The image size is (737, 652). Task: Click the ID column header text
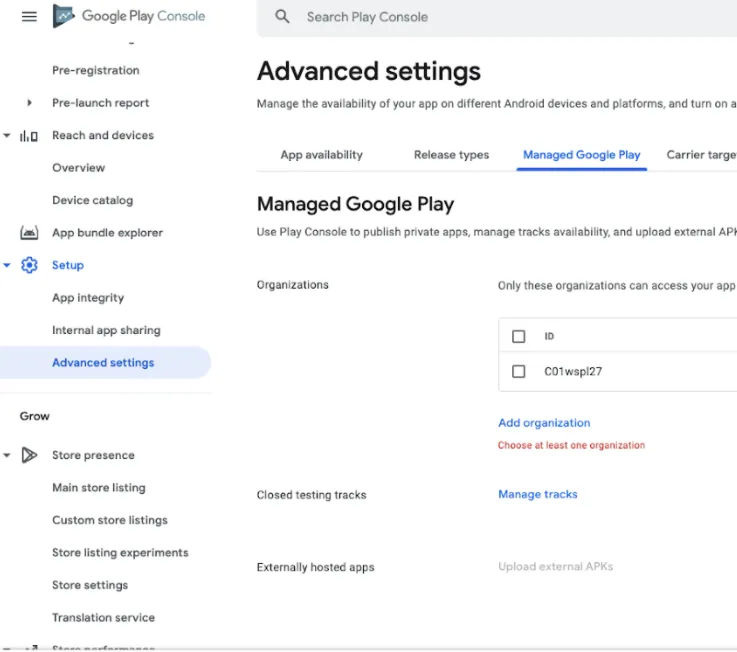(x=549, y=337)
